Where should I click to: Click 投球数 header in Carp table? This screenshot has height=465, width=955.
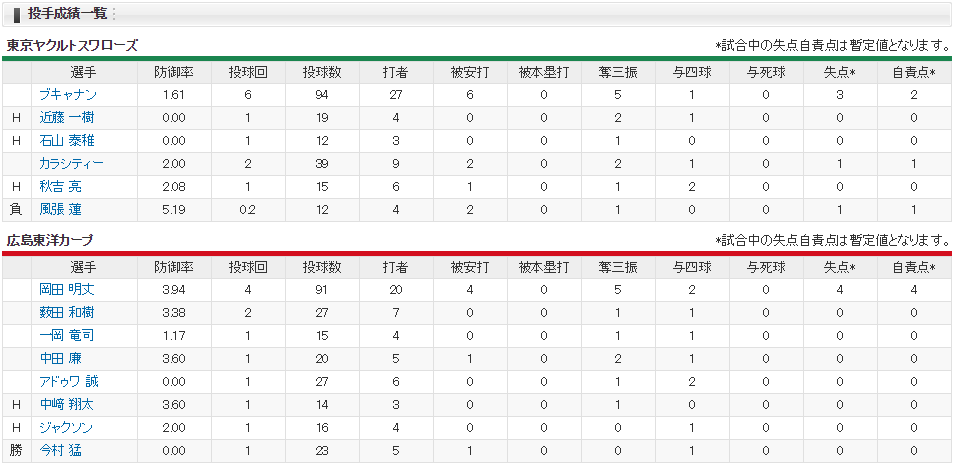[322, 267]
